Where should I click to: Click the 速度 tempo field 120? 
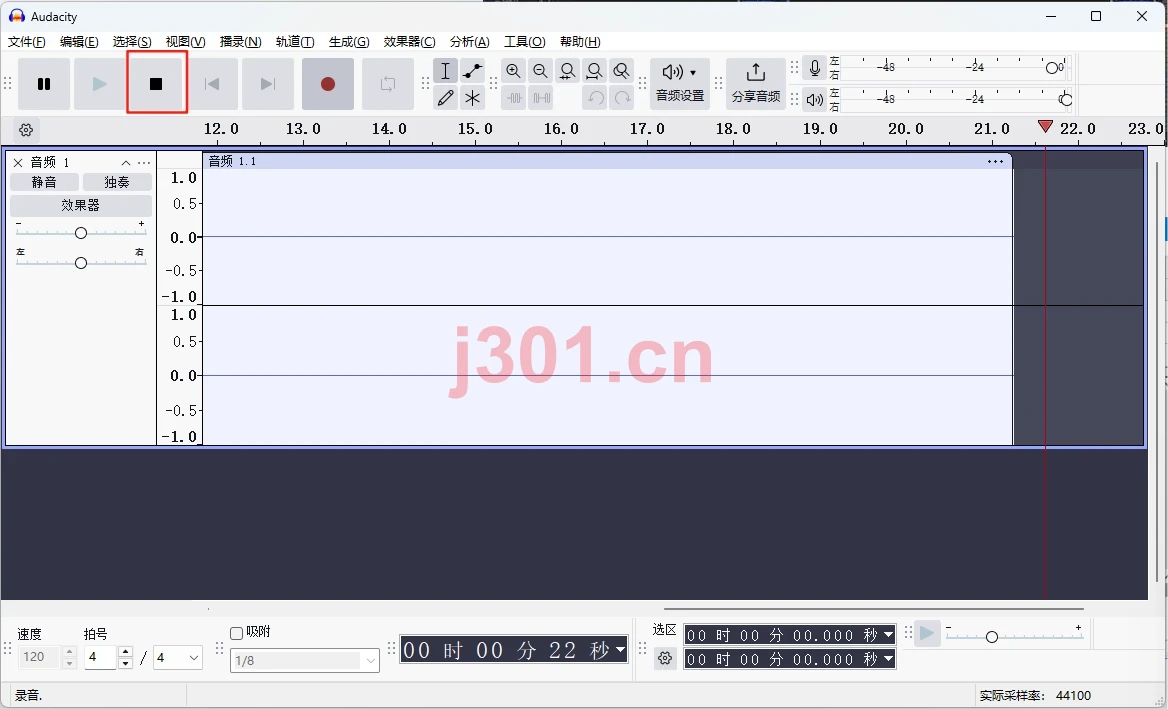coord(39,657)
